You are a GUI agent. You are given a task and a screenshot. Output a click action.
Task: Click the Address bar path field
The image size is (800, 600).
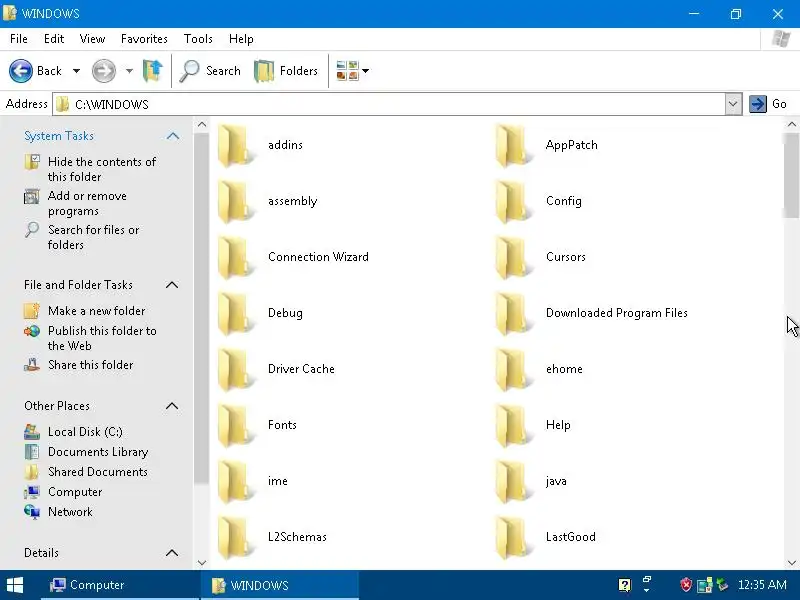[388, 104]
